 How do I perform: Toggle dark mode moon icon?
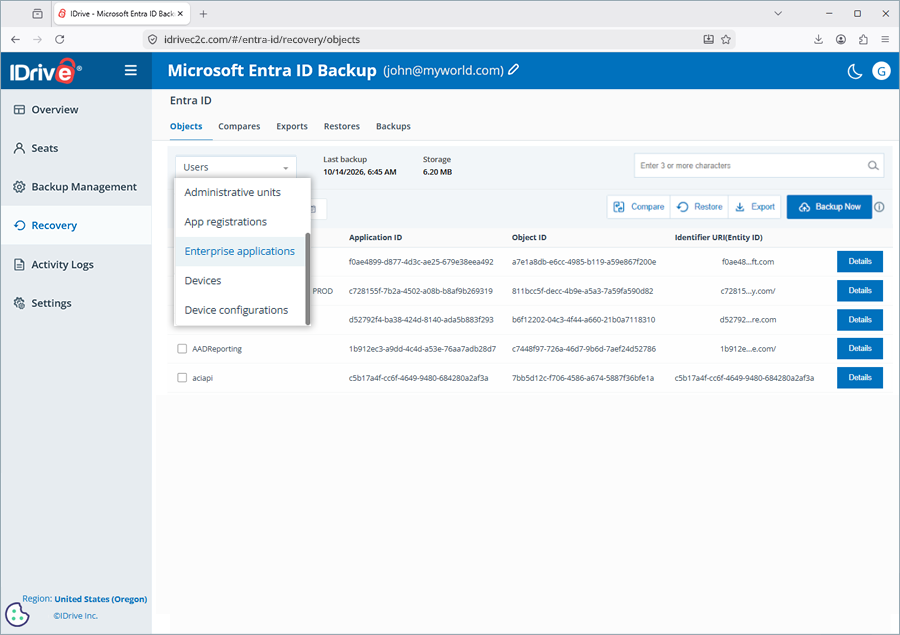[855, 71]
